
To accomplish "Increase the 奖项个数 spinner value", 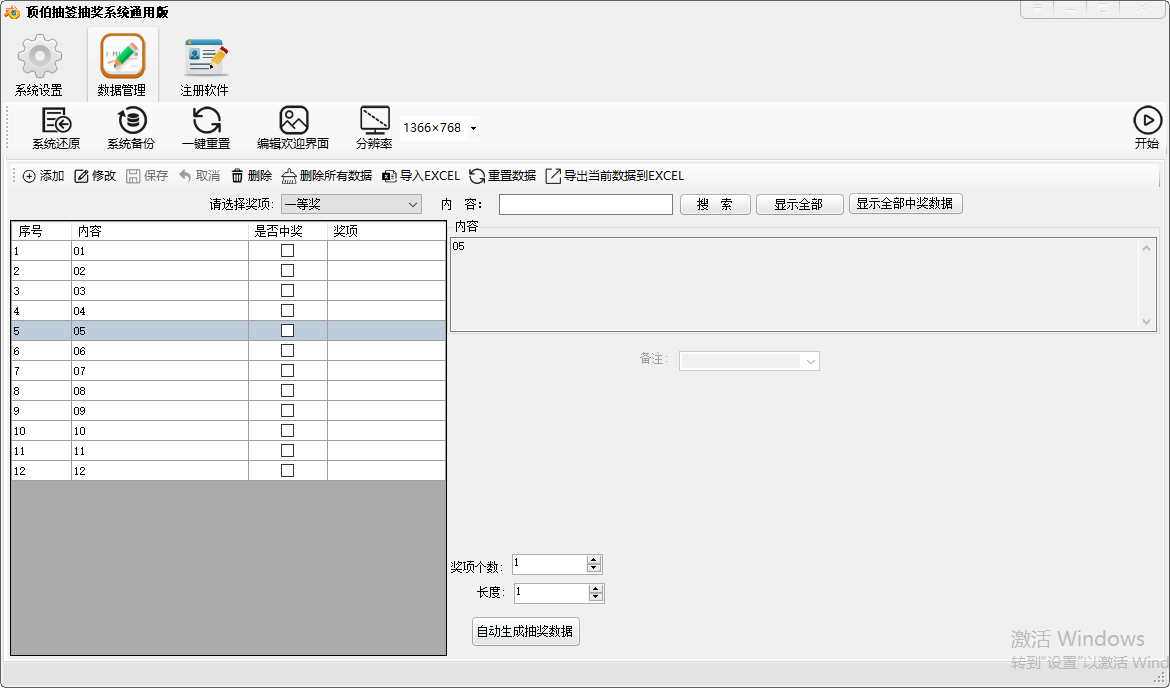I will click(x=594, y=560).
